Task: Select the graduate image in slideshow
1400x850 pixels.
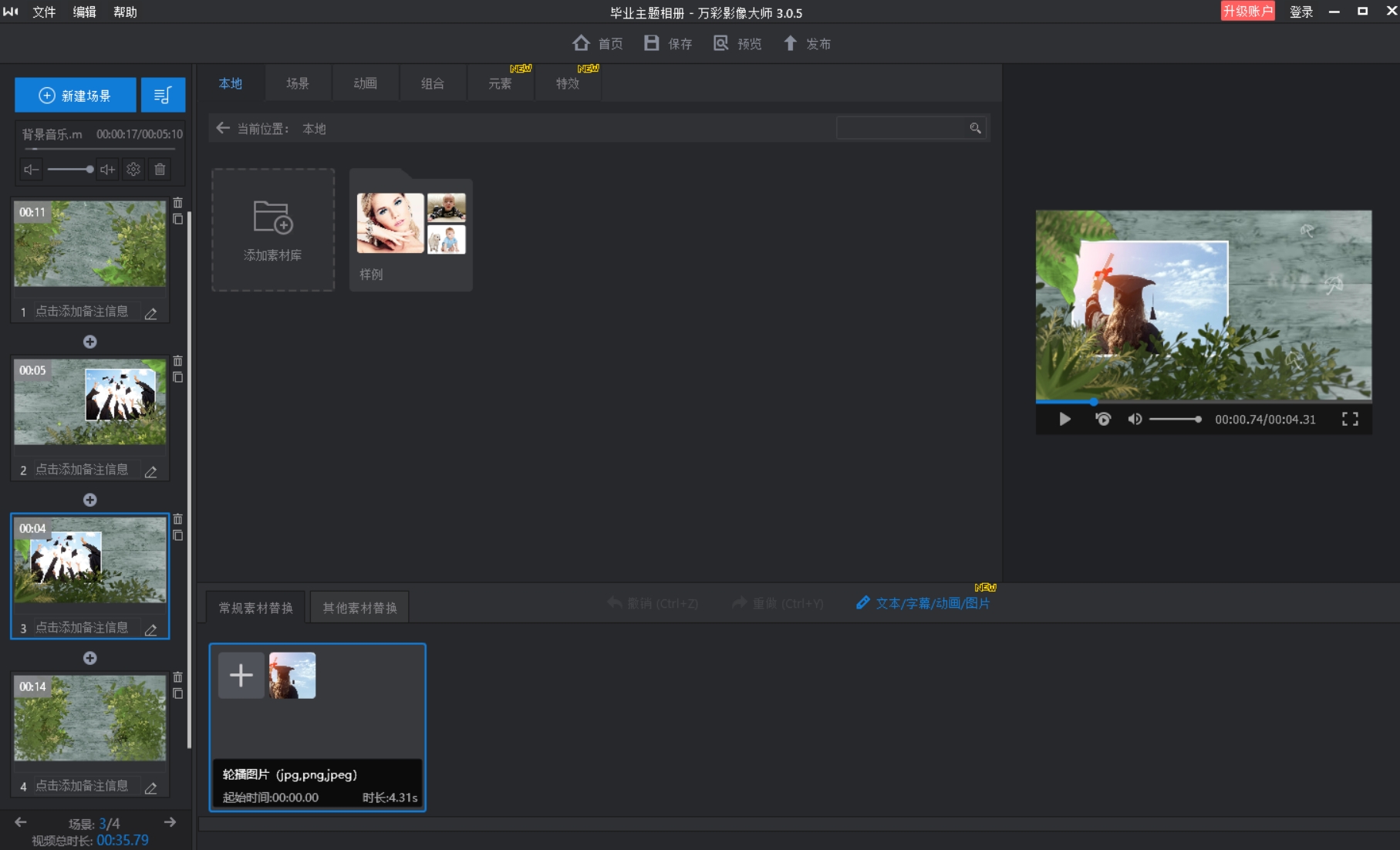Action: point(292,676)
